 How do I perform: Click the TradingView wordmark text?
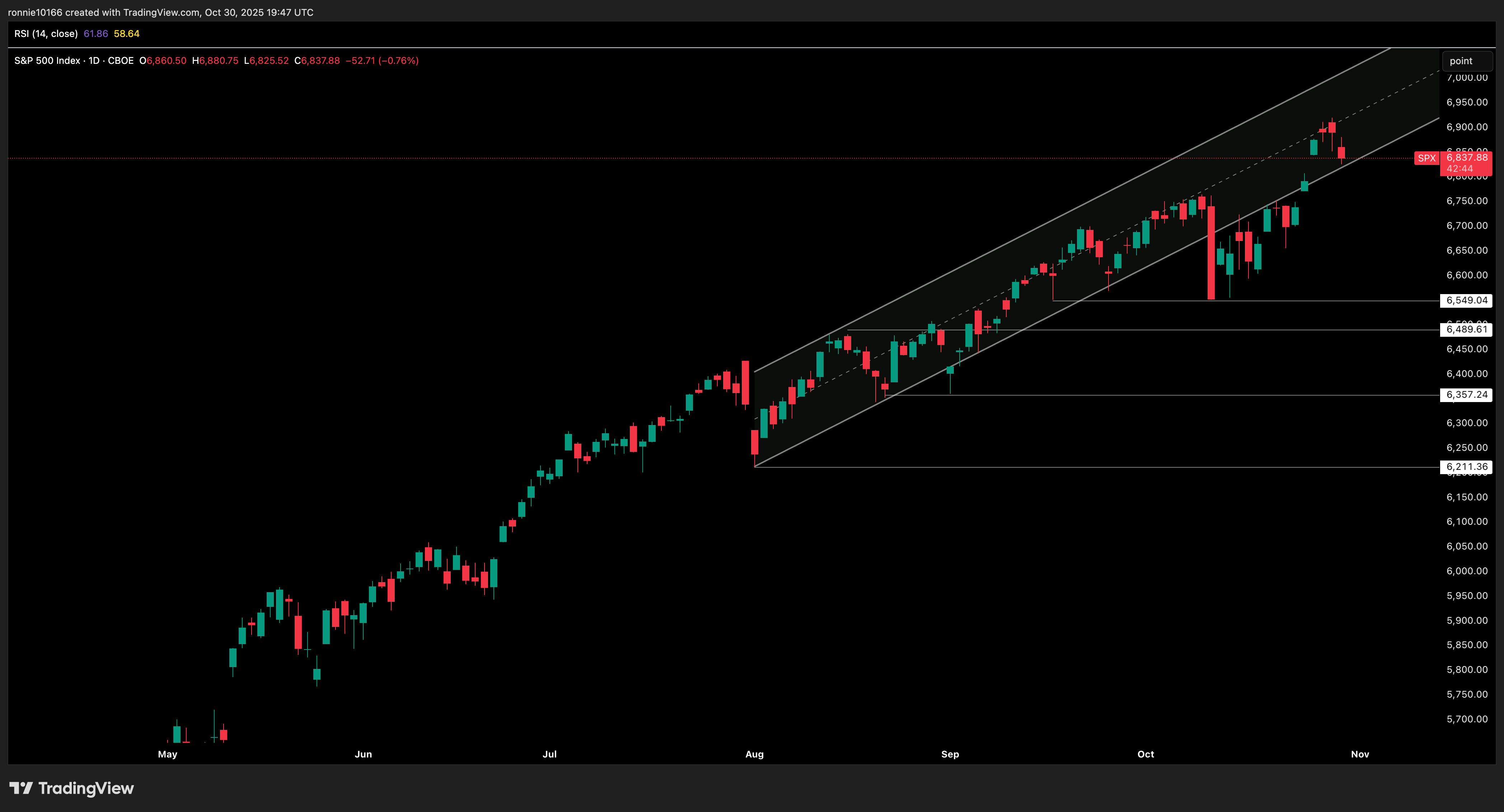point(86,788)
